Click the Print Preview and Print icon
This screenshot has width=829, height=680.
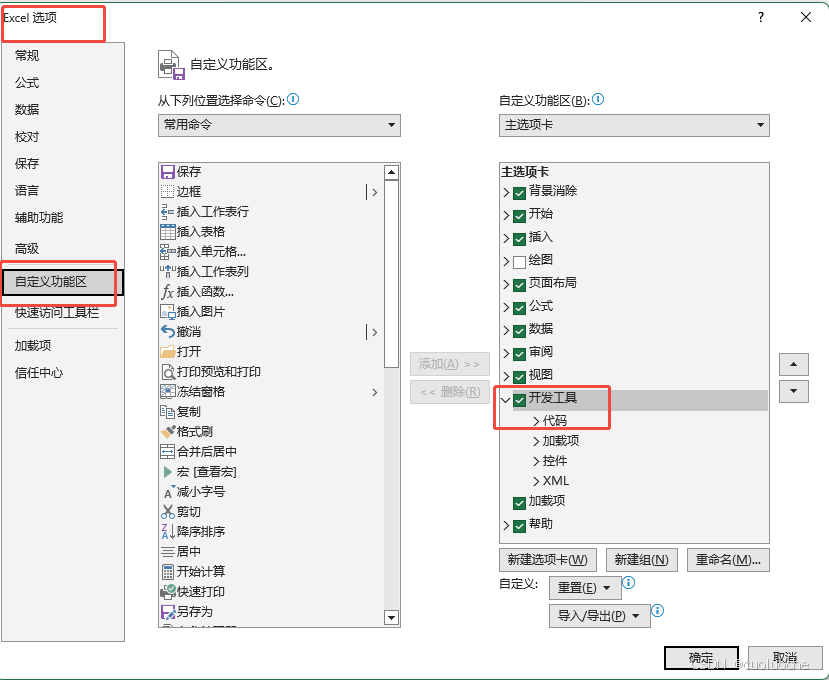tap(168, 372)
